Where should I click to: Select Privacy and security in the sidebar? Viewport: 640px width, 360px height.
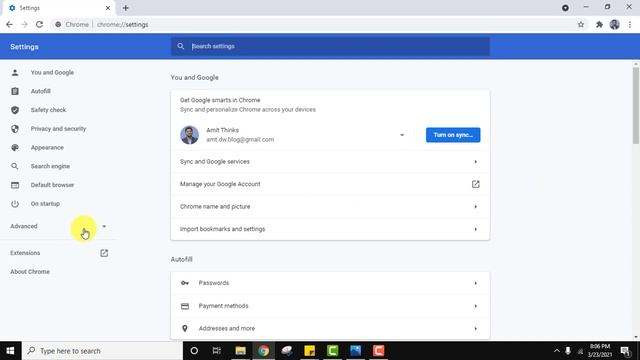click(x=58, y=129)
